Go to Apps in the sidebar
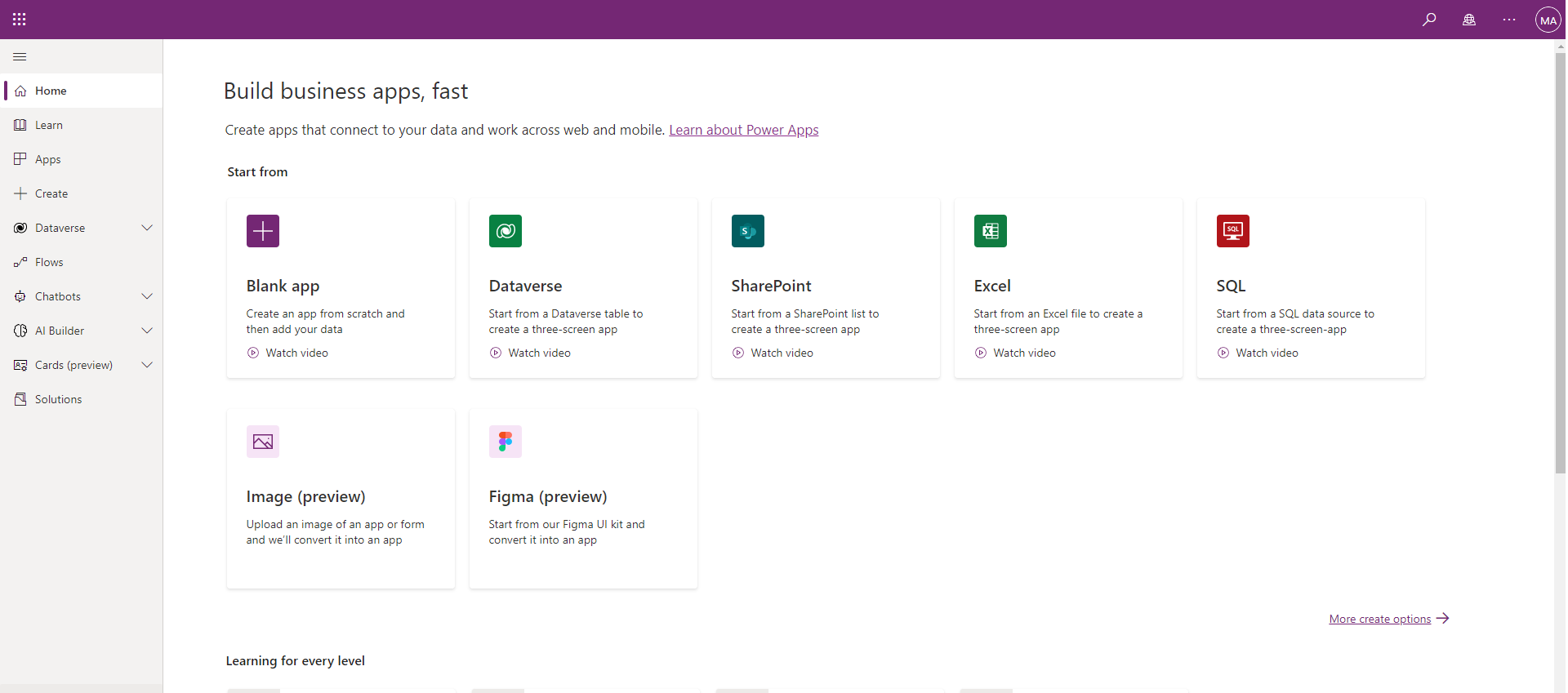Image resolution: width=1568 pixels, height=693 pixels. [48, 159]
